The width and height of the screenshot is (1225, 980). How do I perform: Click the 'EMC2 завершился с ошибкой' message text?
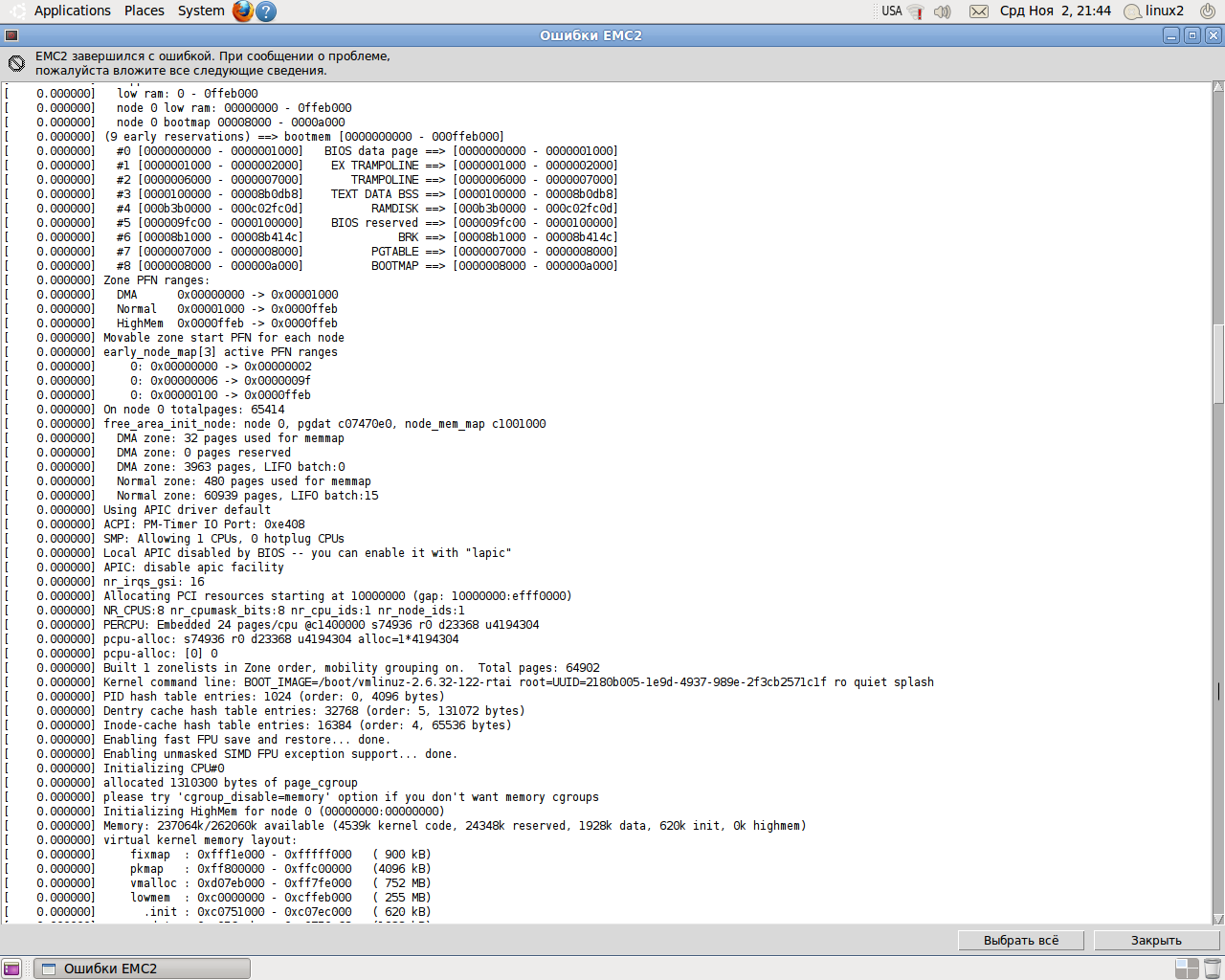point(212,63)
